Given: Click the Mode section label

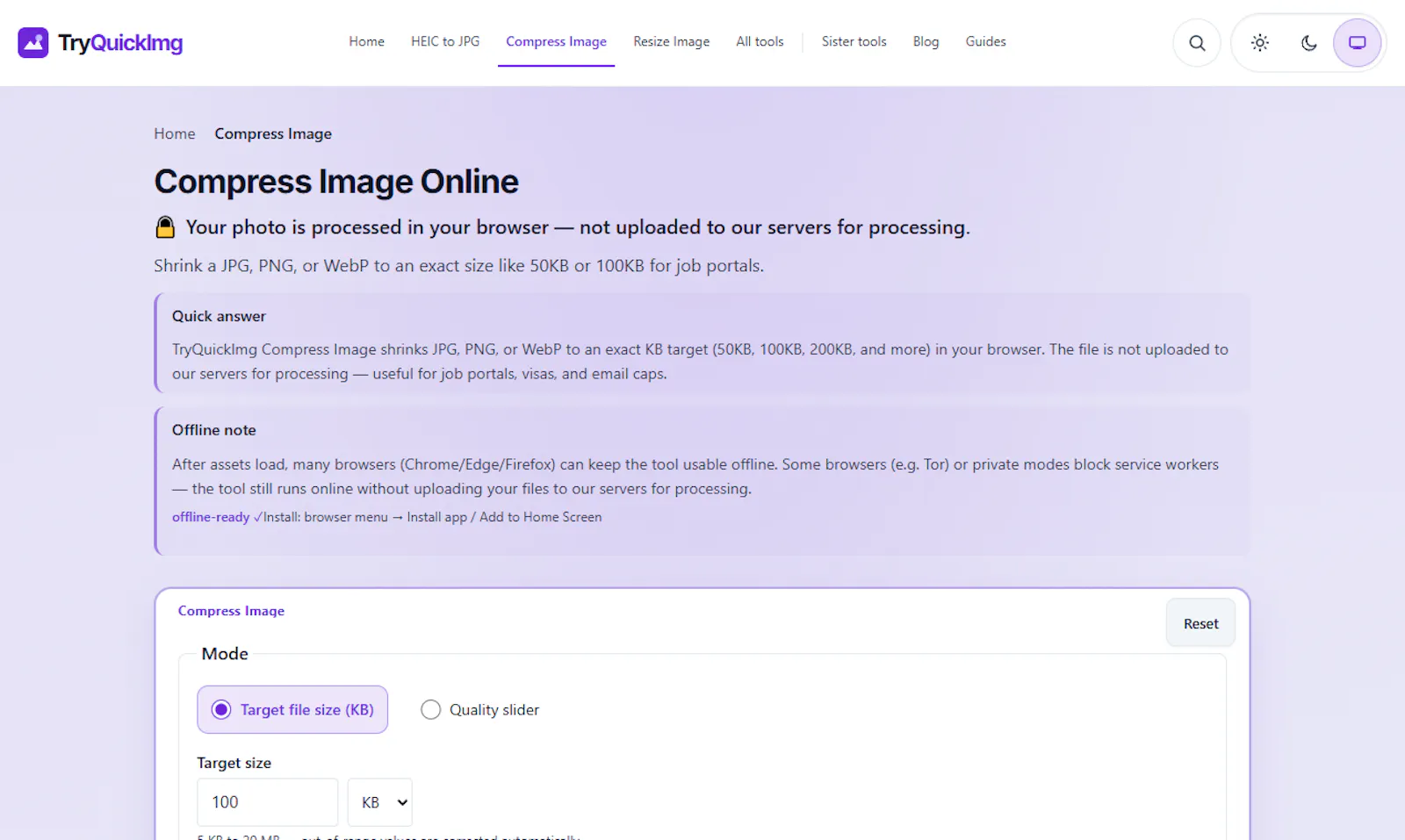Looking at the screenshot, I should pos(225,654).
